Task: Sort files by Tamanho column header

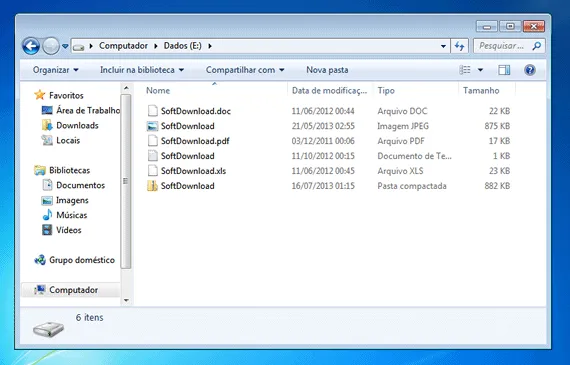Action: 481,91
